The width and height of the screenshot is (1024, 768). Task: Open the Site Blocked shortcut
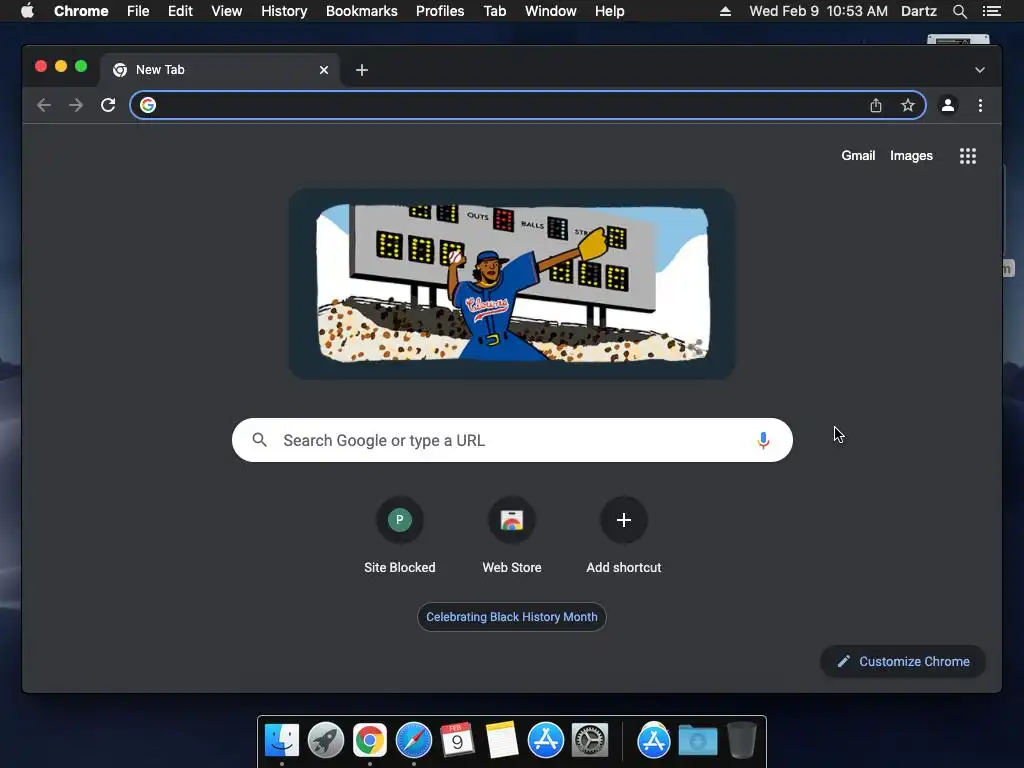[x=400, y=536]
